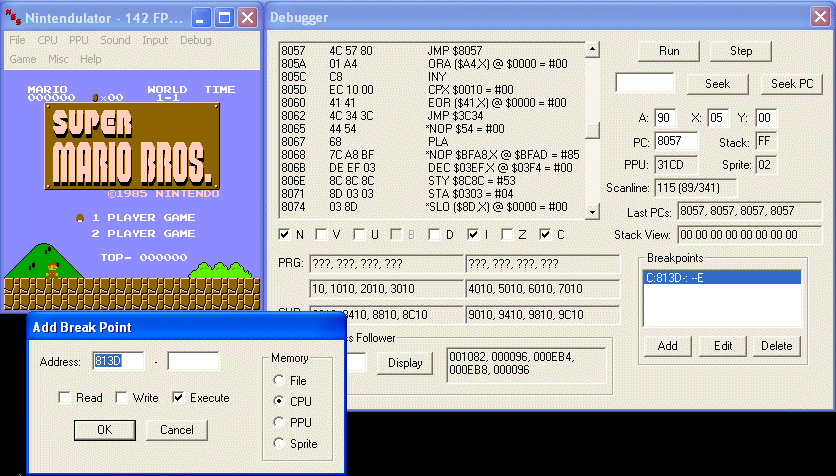Open the Input menu
The width and height of the screenshot is (836, 476).
point(155,40)
